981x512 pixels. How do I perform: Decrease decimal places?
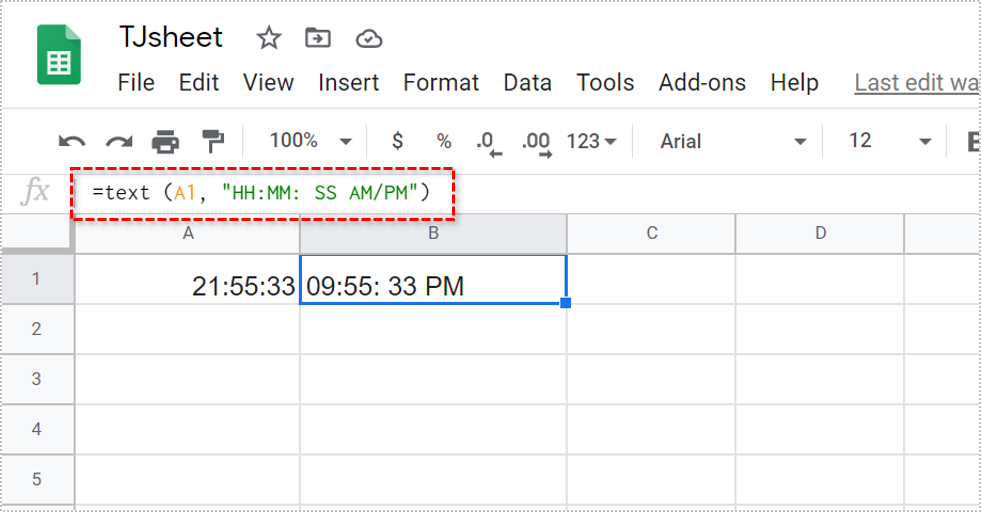tap(489, 142)
